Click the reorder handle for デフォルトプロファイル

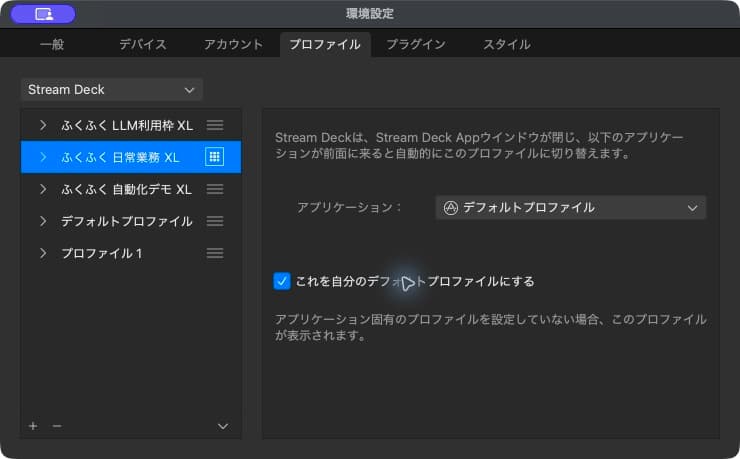coord(215,221)
